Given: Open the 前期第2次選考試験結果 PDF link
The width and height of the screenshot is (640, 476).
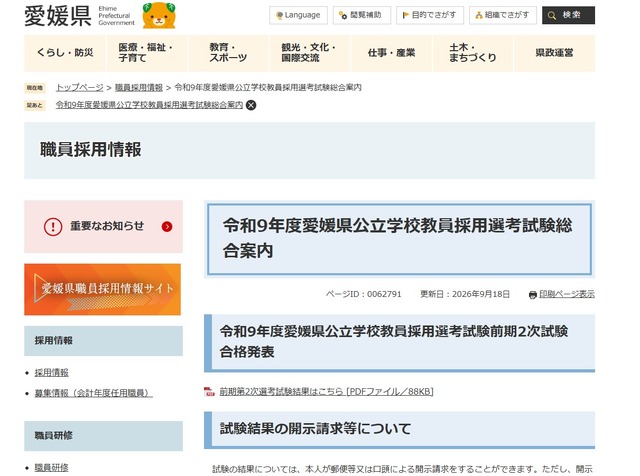Looking at the screenshot, I should (x=326, y=391).
